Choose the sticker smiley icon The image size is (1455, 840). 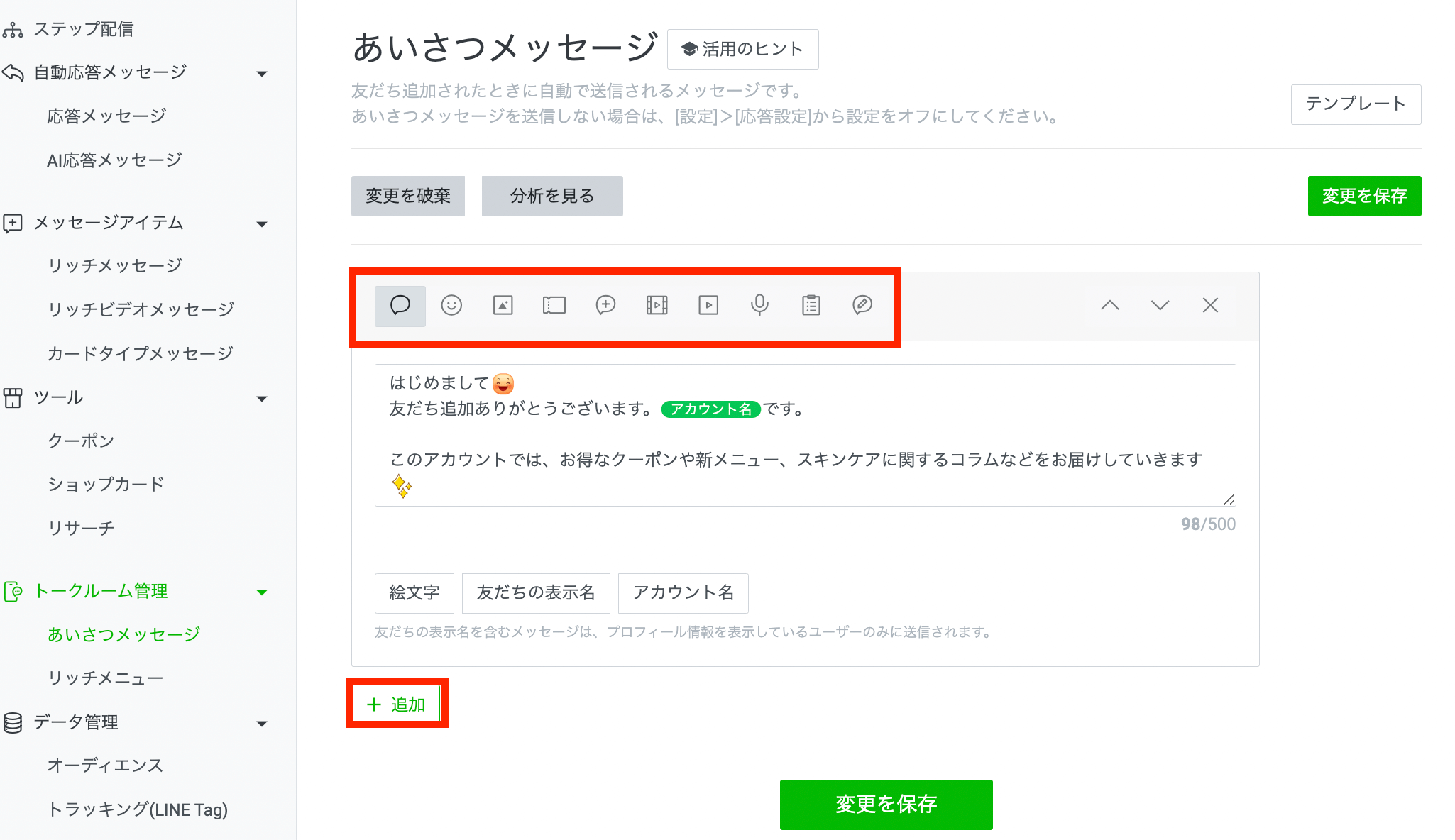451,306
